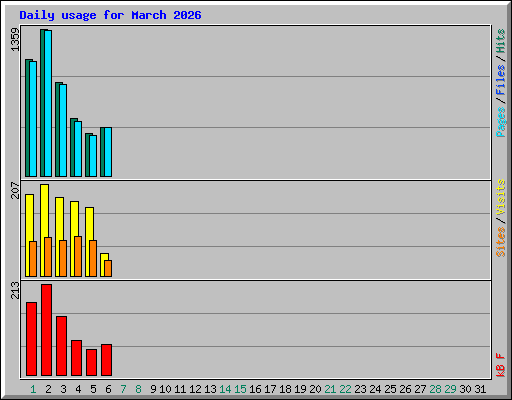Select the tallest red KB bar, day 2

click(46, 330)
